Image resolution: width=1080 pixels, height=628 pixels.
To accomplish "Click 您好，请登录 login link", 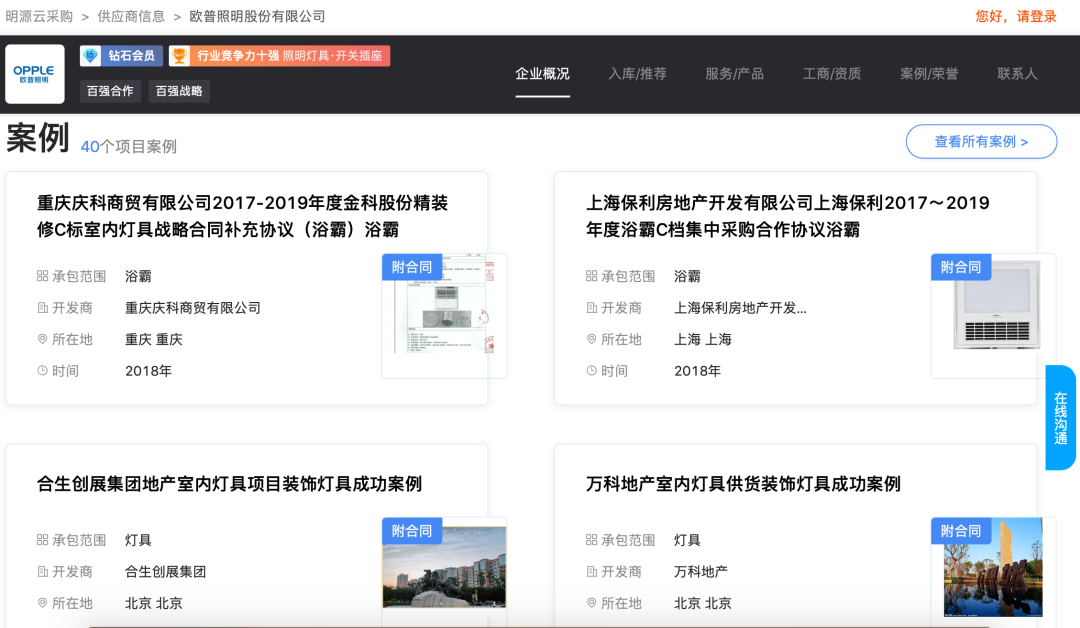I will (1015, 17).
